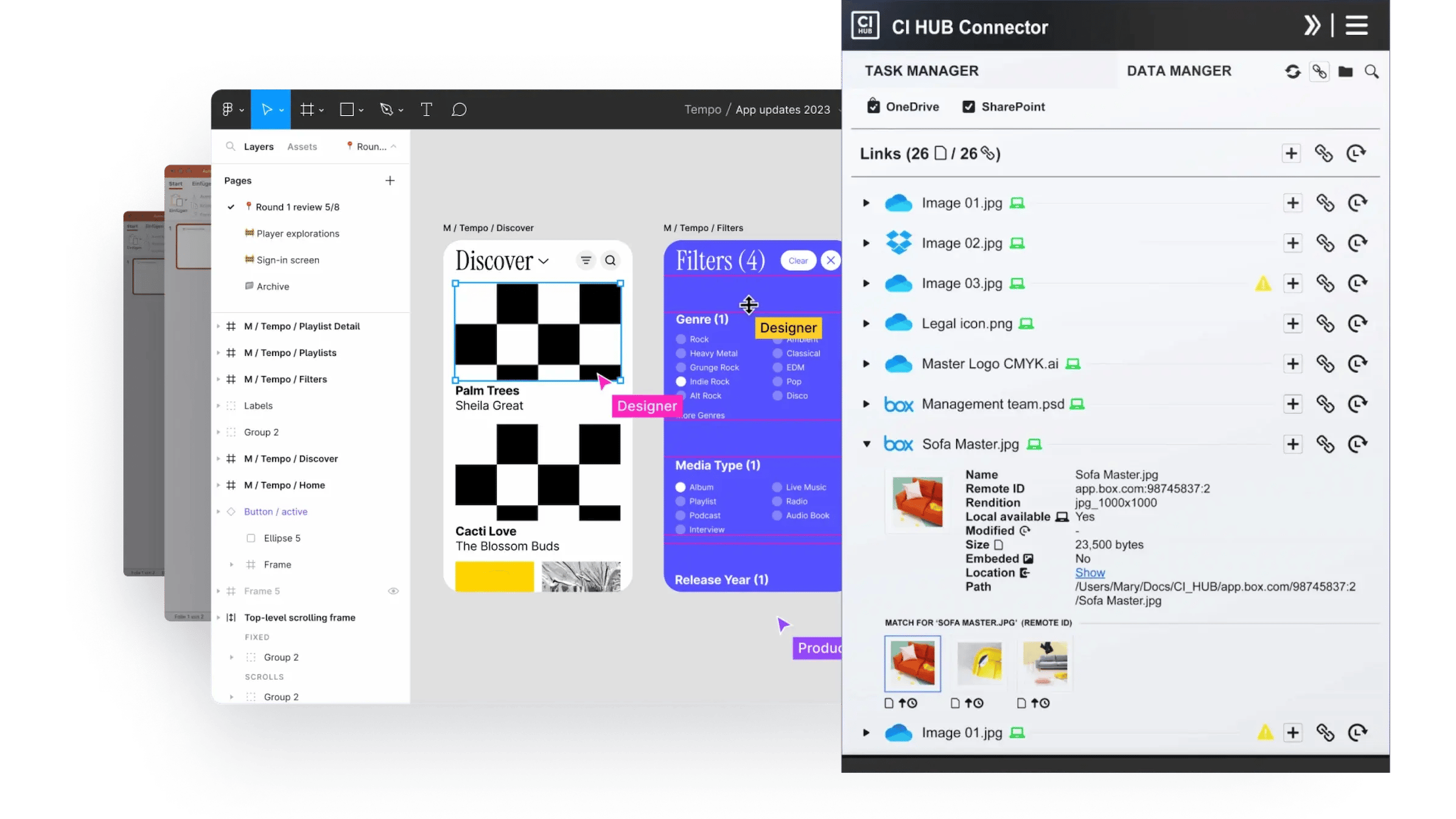Open the Roun... page selector dropdown
Image resolution: width=1456 pixels, height=819 pixels.
pos(371,147)
